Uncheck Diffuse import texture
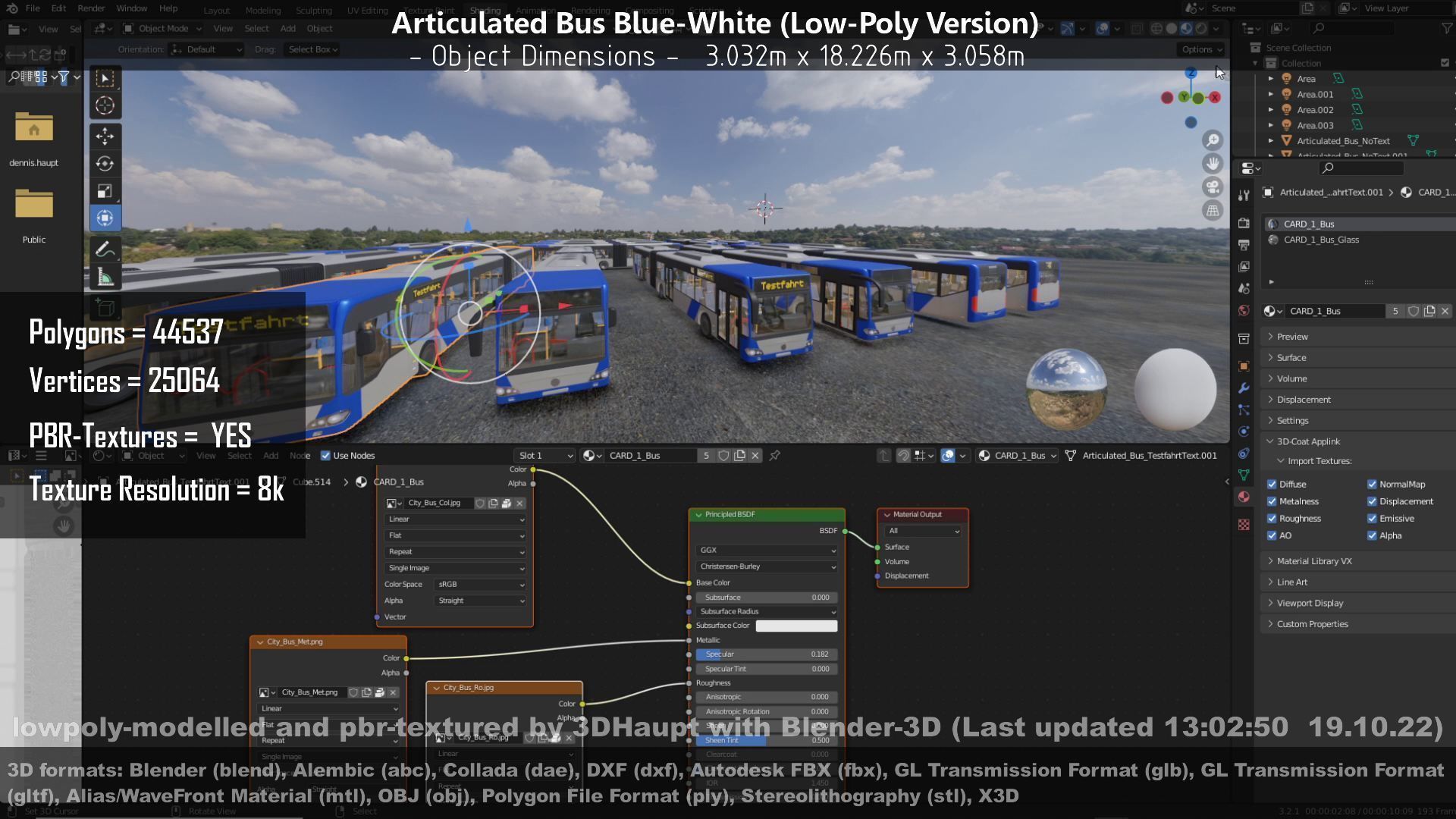 coord(1272,485)
